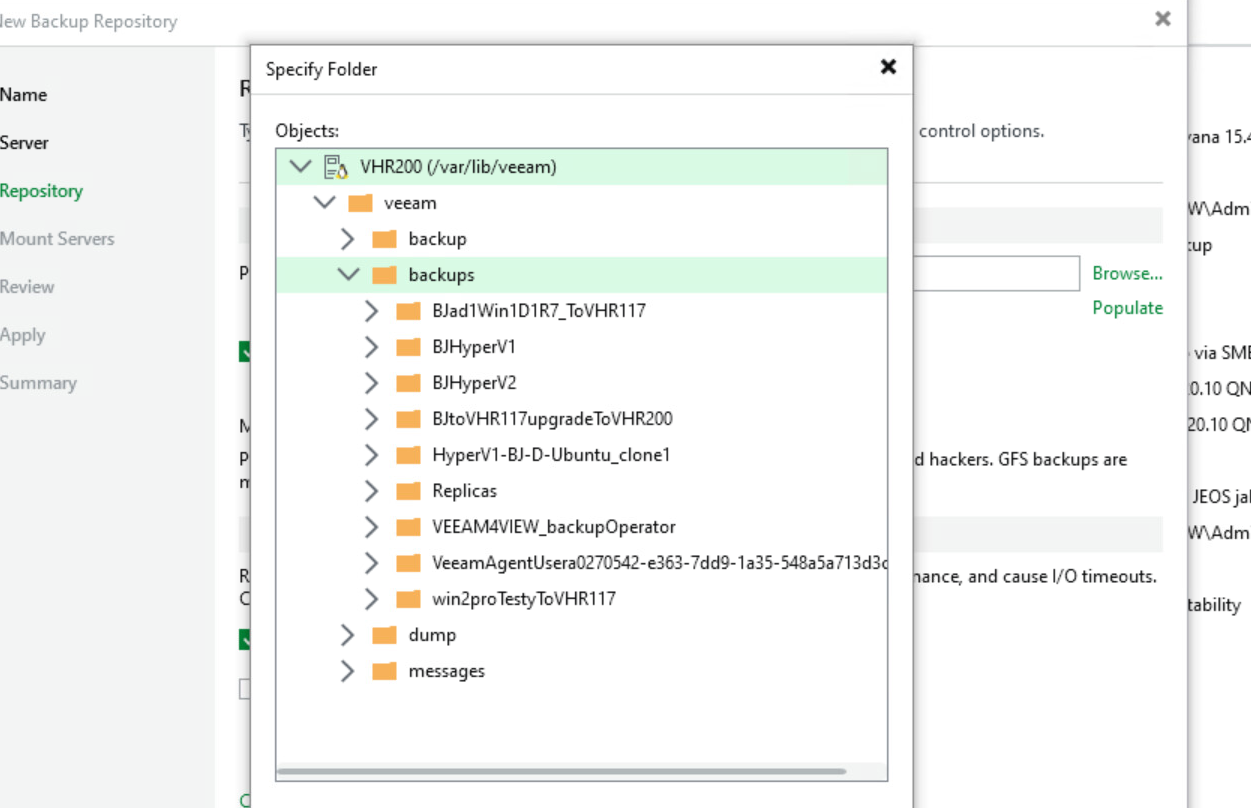Select the Replicas folder icon
Screen dimensions: 1251x808
(408, 491)
